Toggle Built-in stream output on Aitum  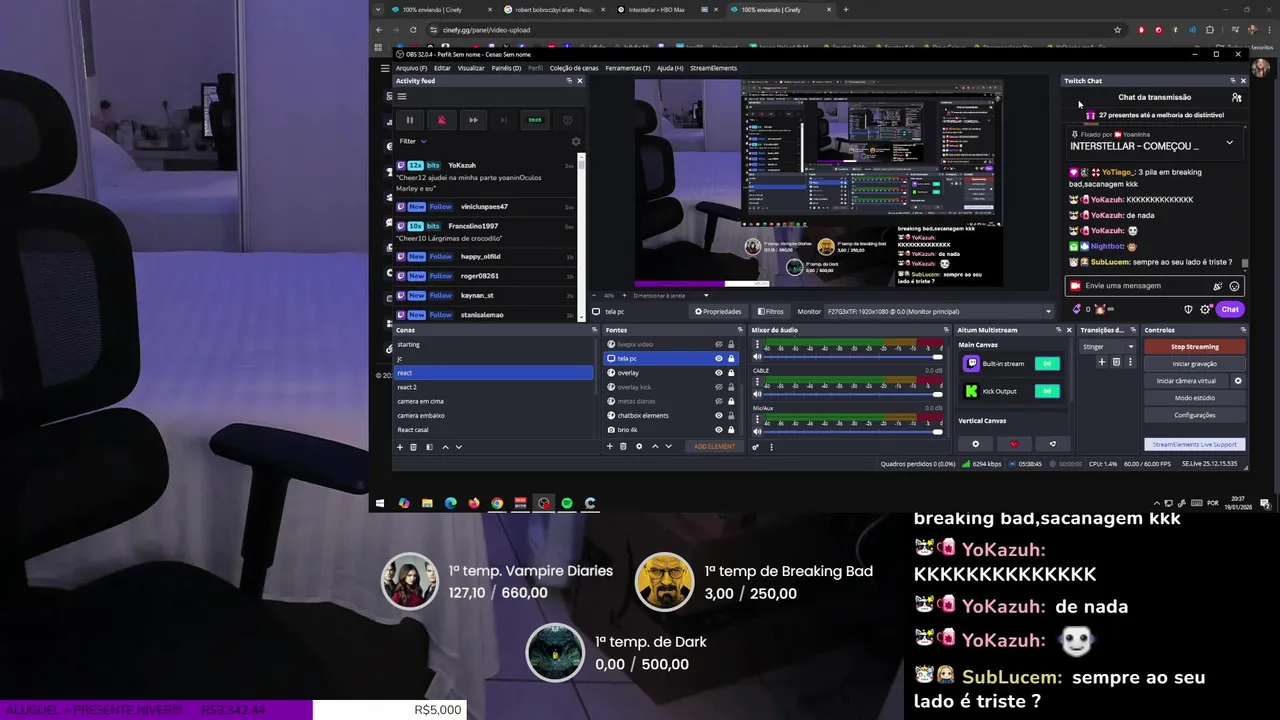click(x=1047, y=364)
